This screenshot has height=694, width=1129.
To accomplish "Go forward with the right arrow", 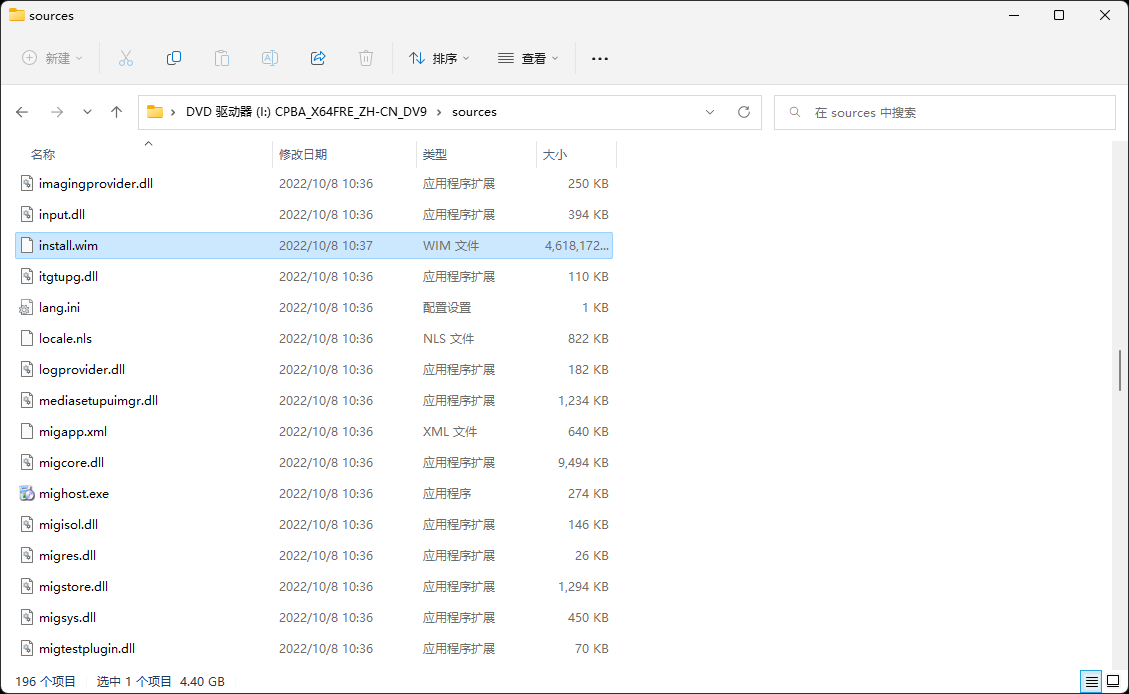I will pos(57,112).
